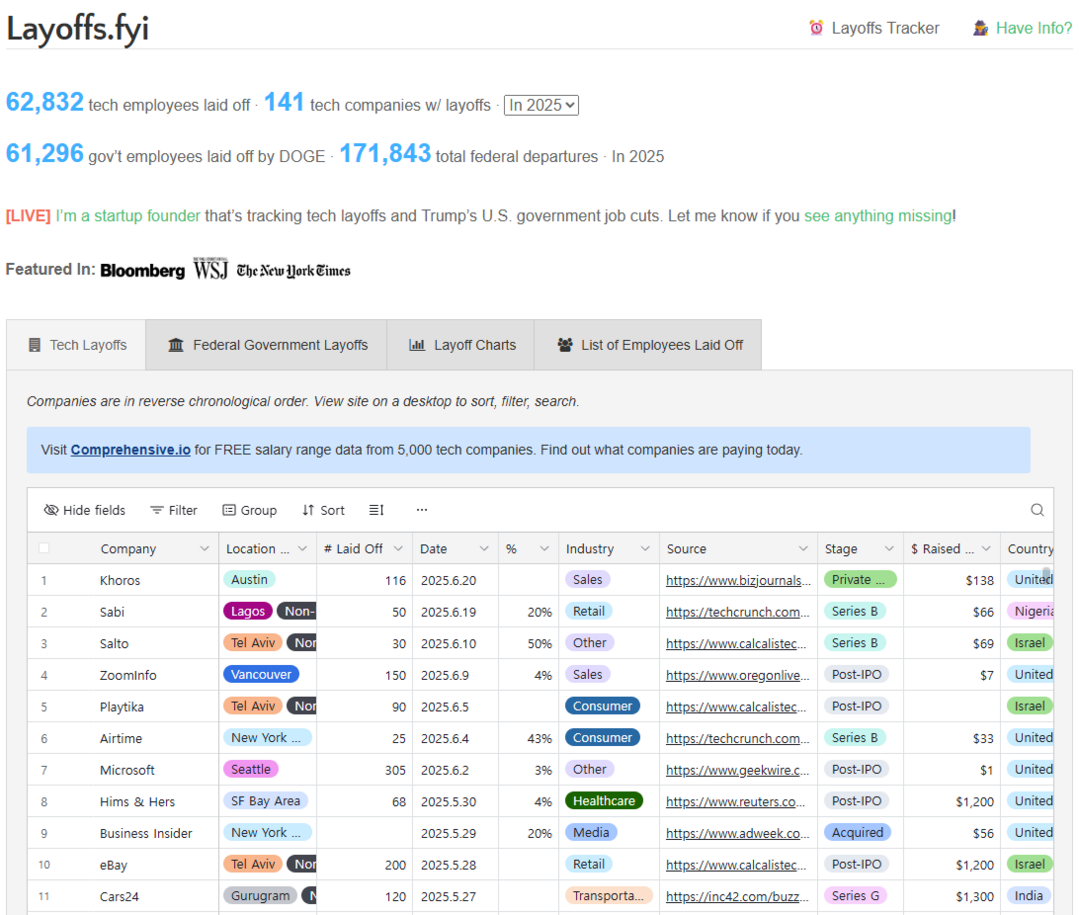Screen dimensions: 1079x915
Task: Click the SF Bay Area location tag
Action: [266, 801]
